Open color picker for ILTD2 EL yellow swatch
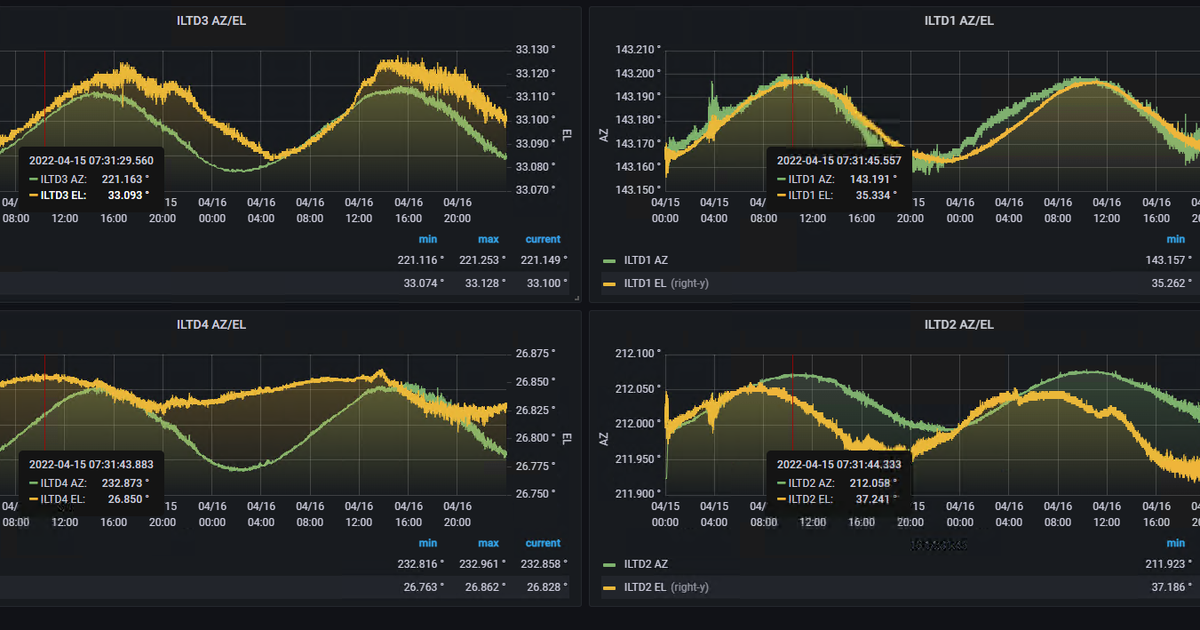The width and height of the screenshot is (1200, 630). click(609, 587)
